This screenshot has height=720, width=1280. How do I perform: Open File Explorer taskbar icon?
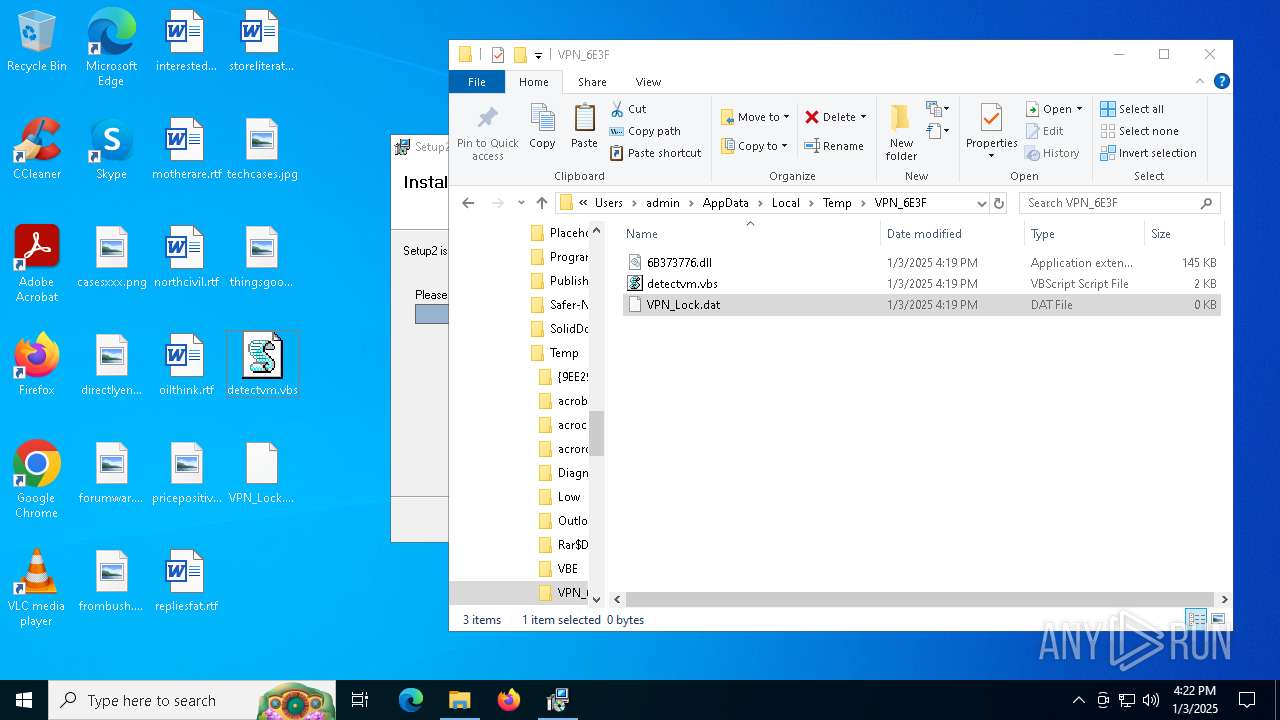click(459, 700)
